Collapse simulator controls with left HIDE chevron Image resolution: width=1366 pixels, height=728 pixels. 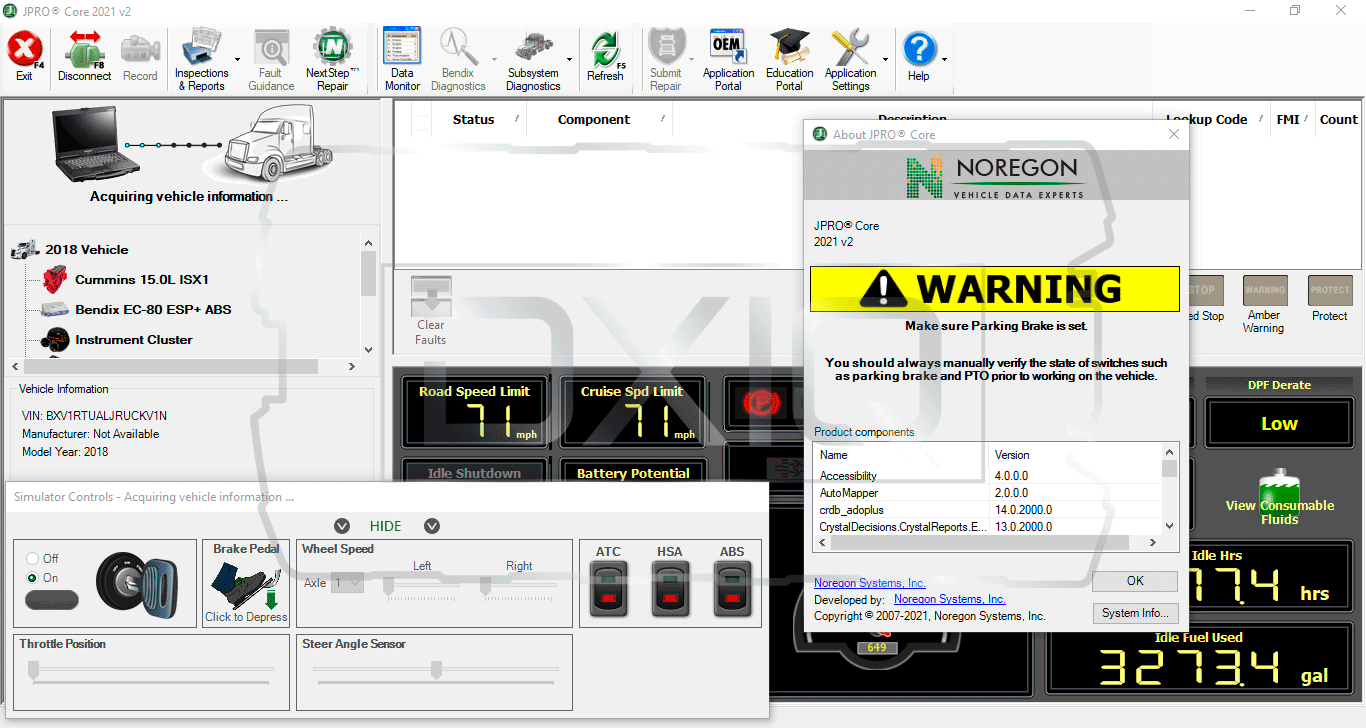coord(342,526)
